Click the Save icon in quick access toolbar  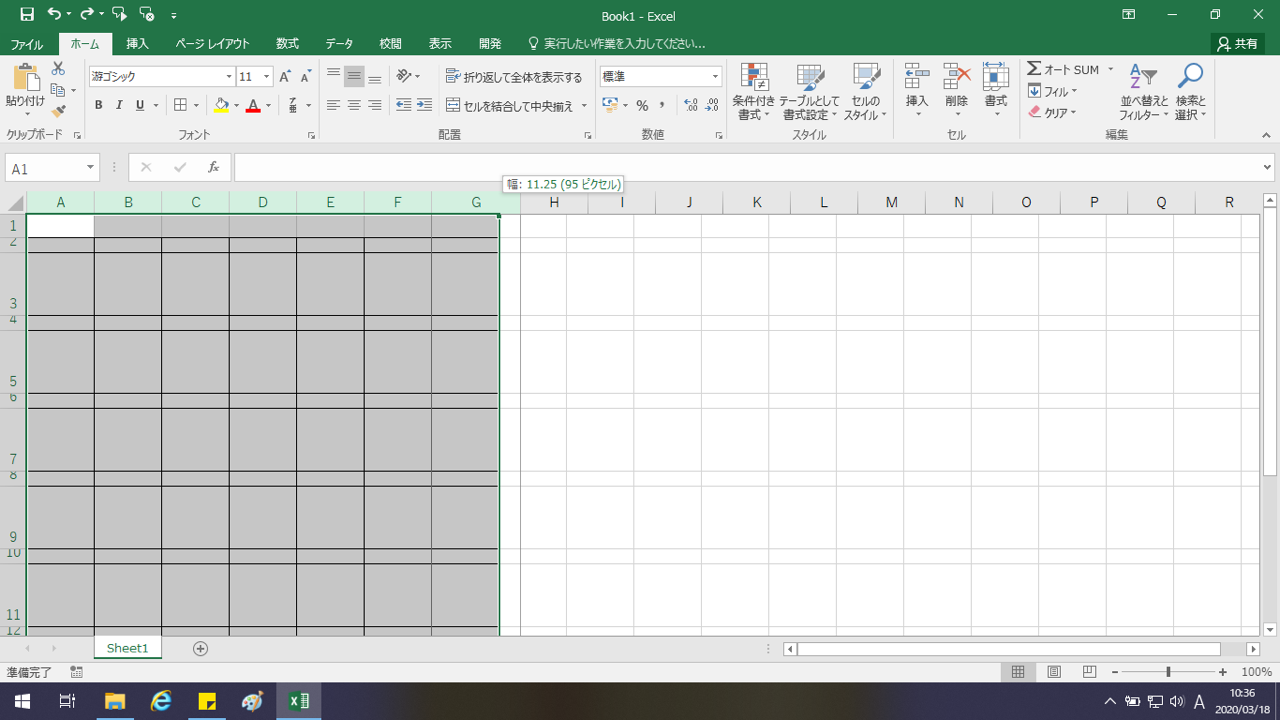(x=27, y=15)
